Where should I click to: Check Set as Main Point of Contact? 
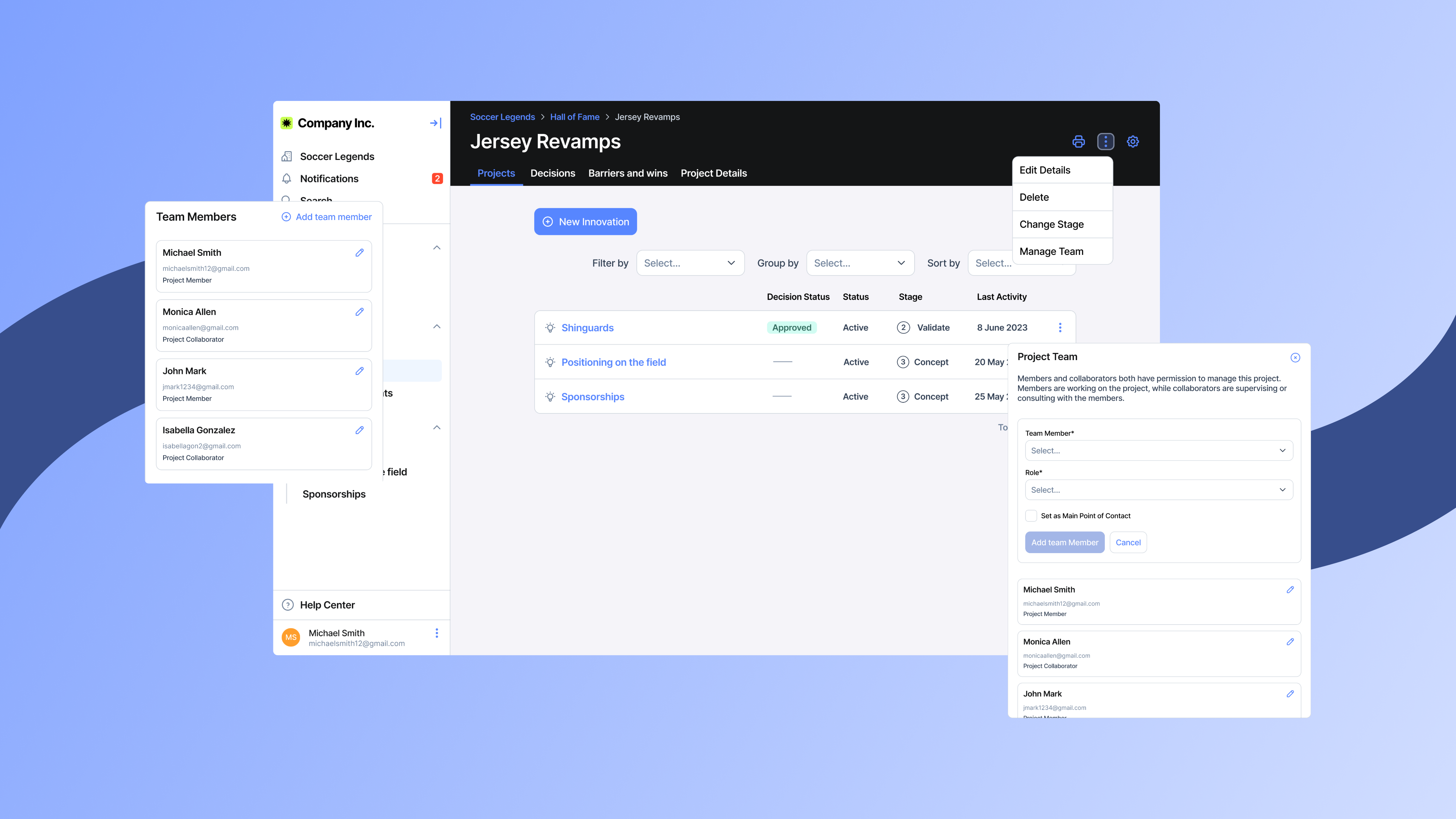[1031, 515]
